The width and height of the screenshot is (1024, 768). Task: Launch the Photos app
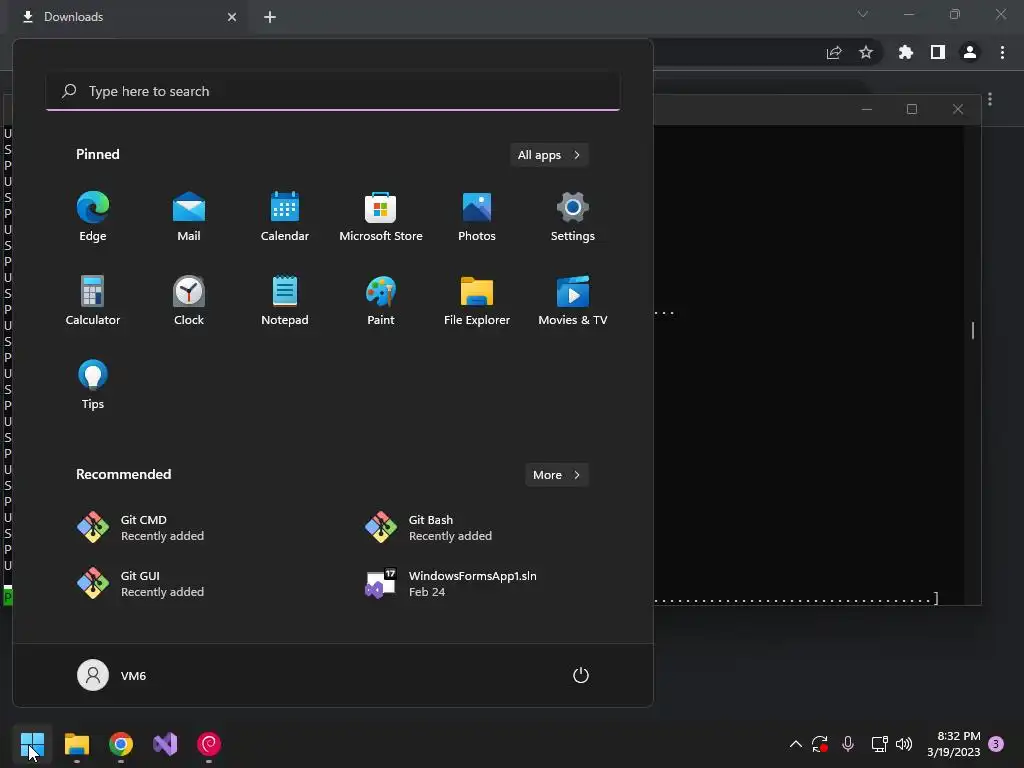click(x=477, y=217)
